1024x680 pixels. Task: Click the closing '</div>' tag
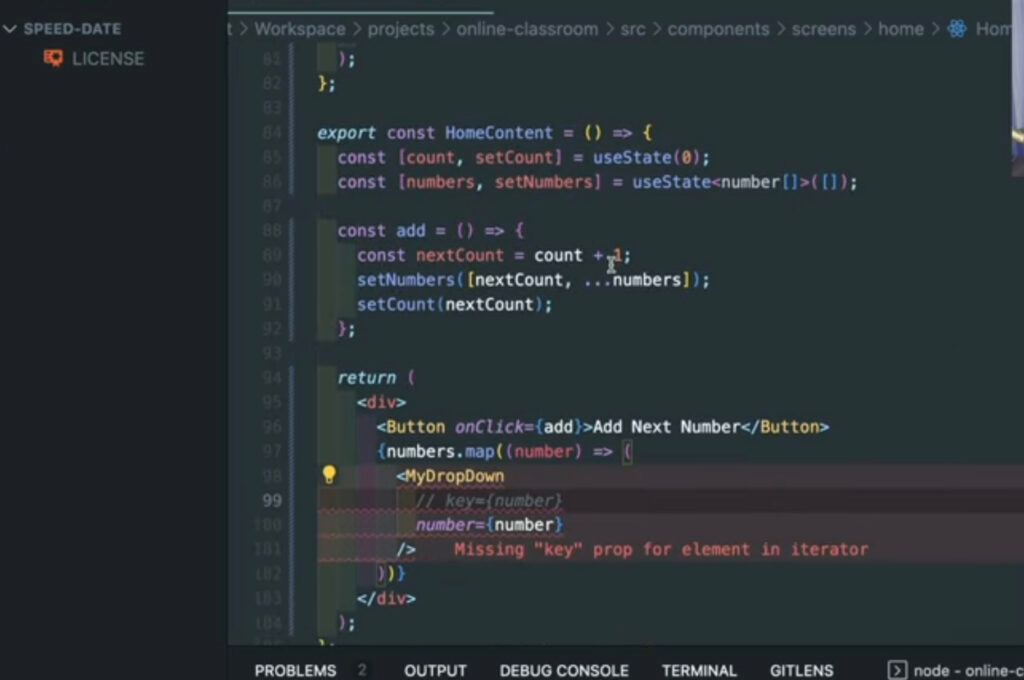[x=386, y=598]
